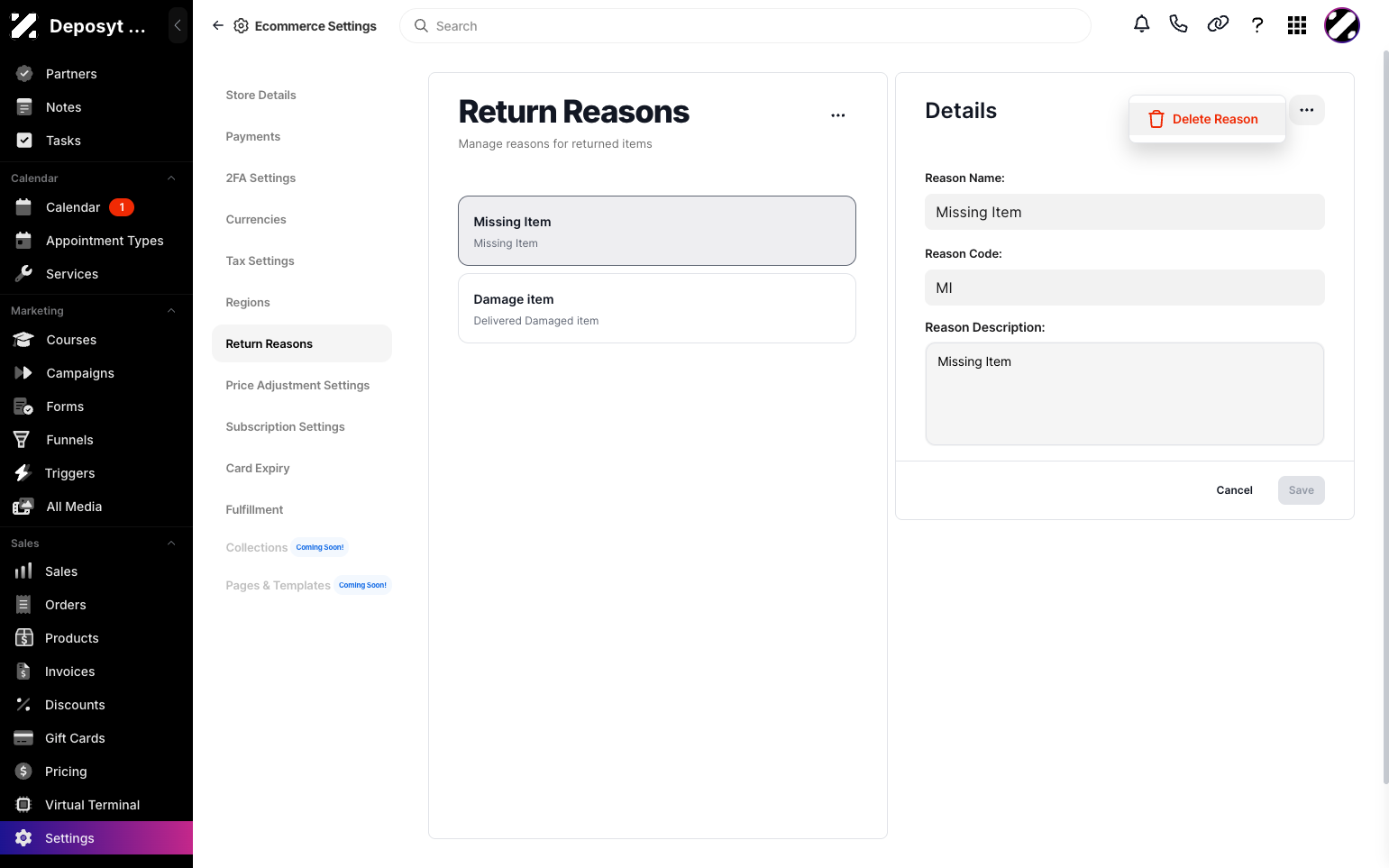Collapse the Sales sidebar section

[x=171, y=544]
